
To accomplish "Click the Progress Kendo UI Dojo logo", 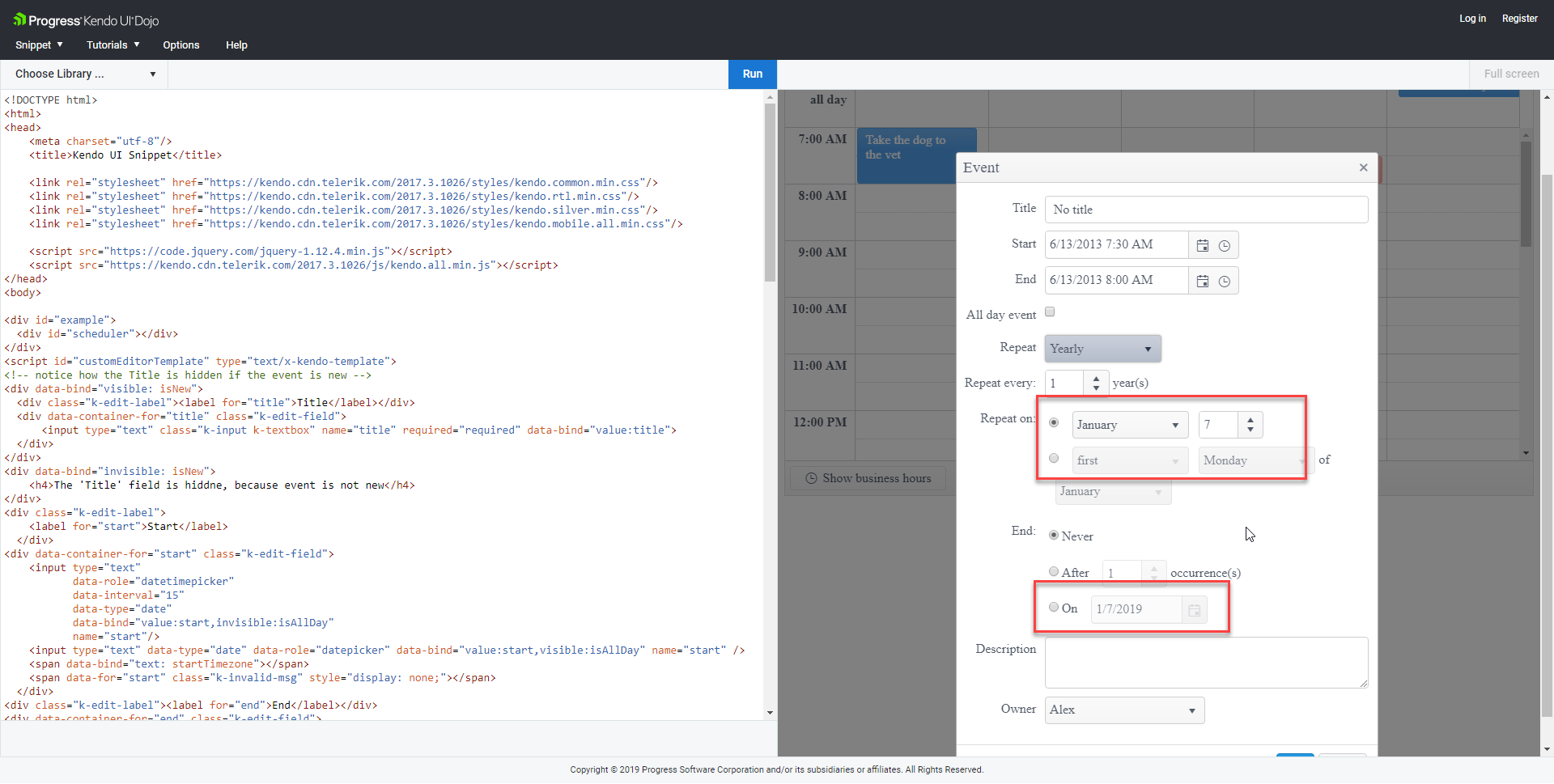I will coord(86,20).
